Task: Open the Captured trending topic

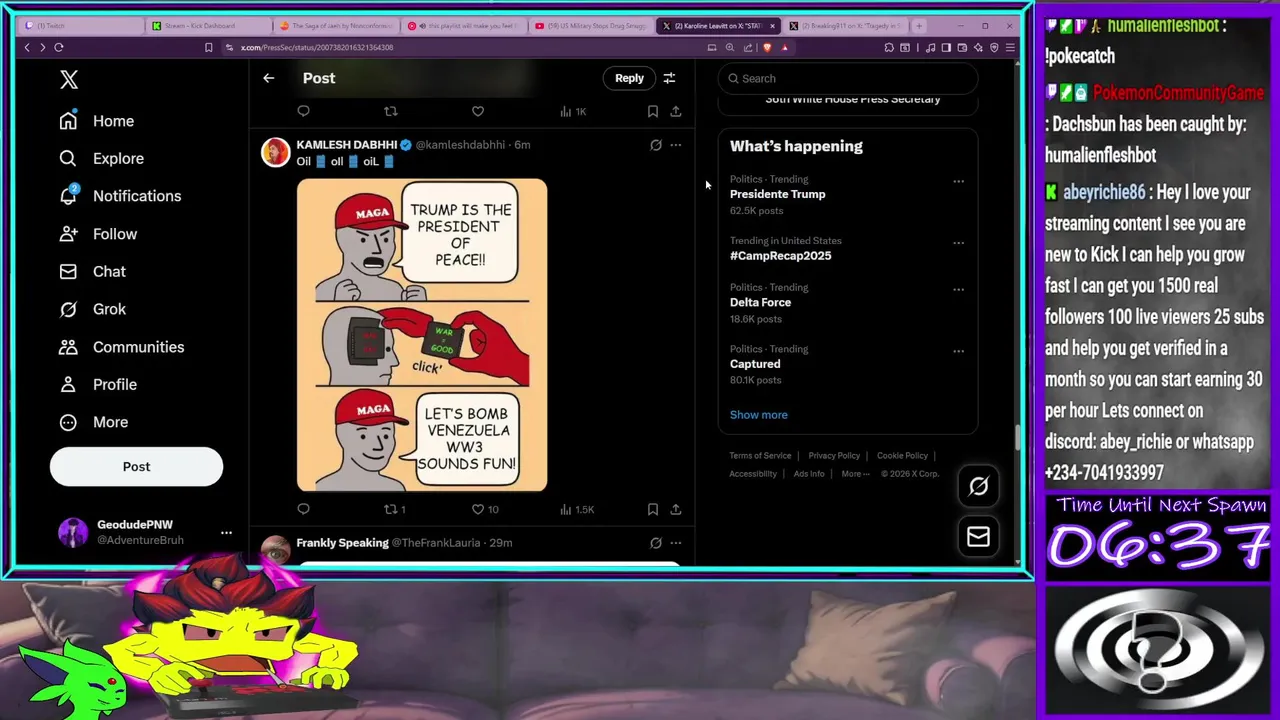Action: pyautogui.click(x=755, y=364)
